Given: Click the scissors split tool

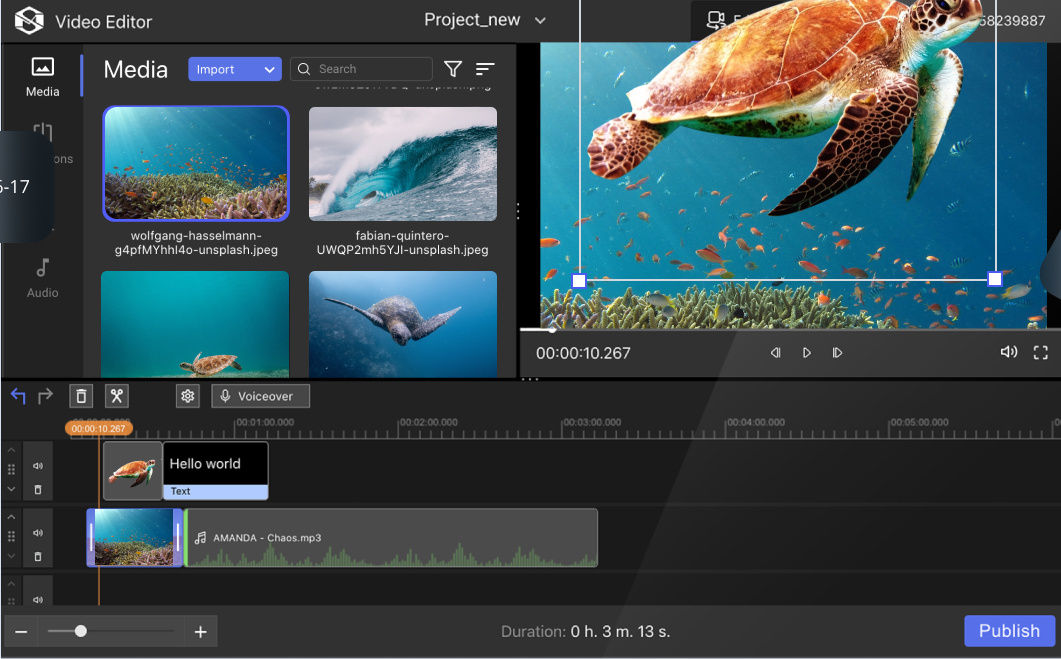Looking at the screenshot, I should click(117, 396).
